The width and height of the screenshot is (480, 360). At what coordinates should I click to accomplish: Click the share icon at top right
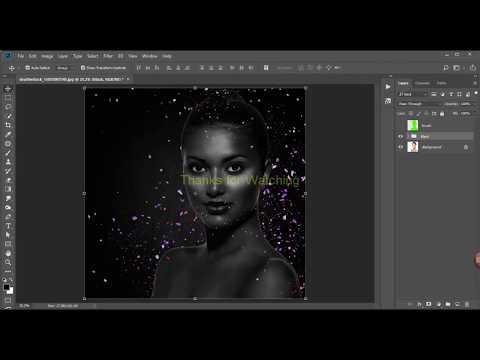click(473, 68)
